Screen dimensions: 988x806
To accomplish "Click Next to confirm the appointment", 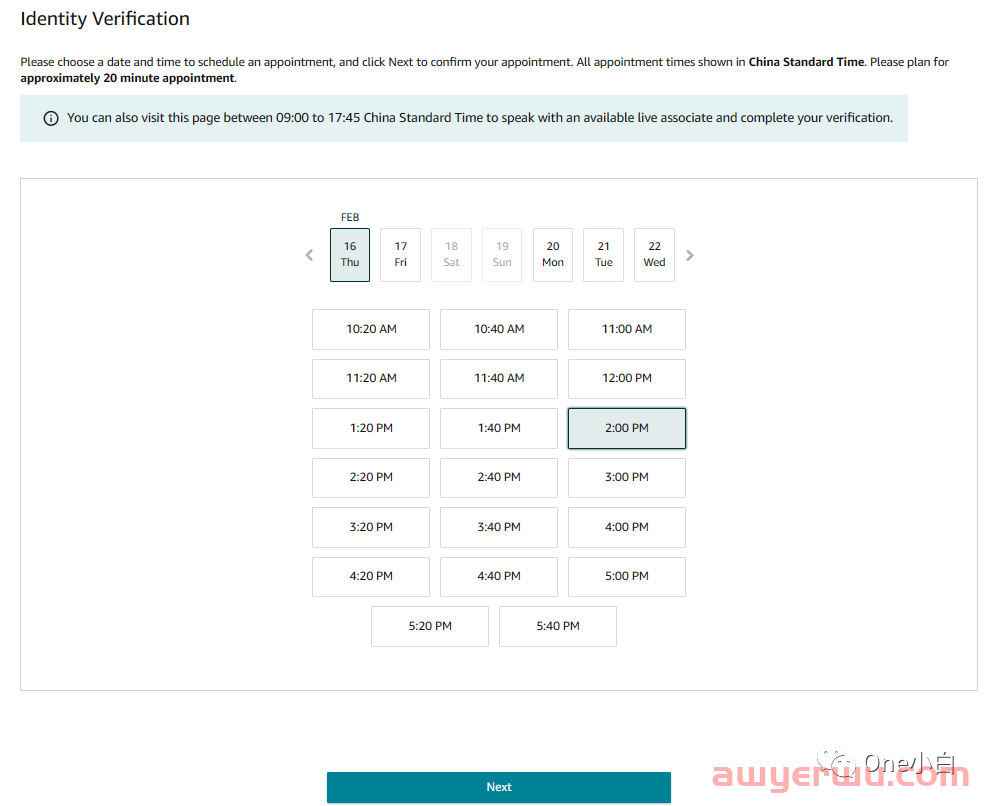I will (x=498, y=787).
